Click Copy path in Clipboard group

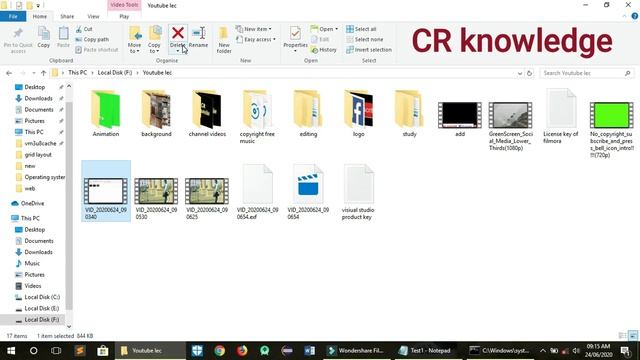pos(92,40)
